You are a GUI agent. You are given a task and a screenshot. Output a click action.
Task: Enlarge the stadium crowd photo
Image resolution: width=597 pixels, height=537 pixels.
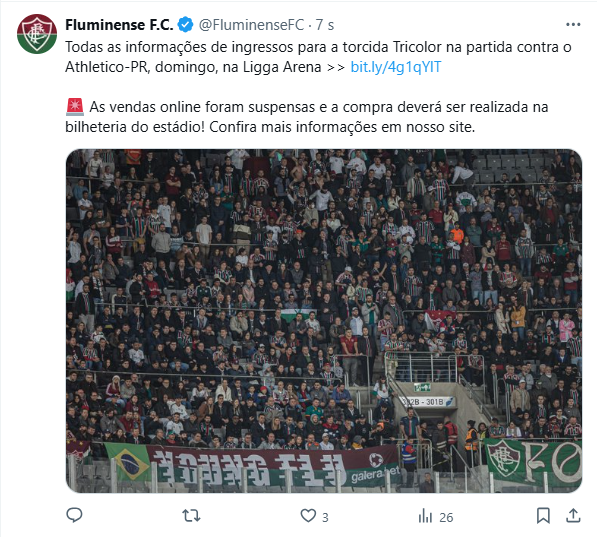[324, 321]
